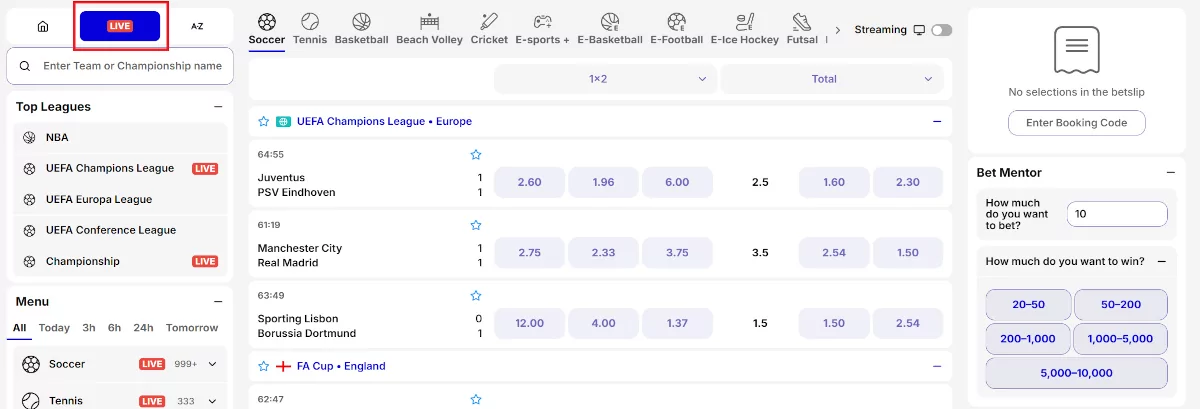The height and width of the screenshot is (409, 1200).
Task: Open the 1×2 market dropdown
Action: point(605,79)
